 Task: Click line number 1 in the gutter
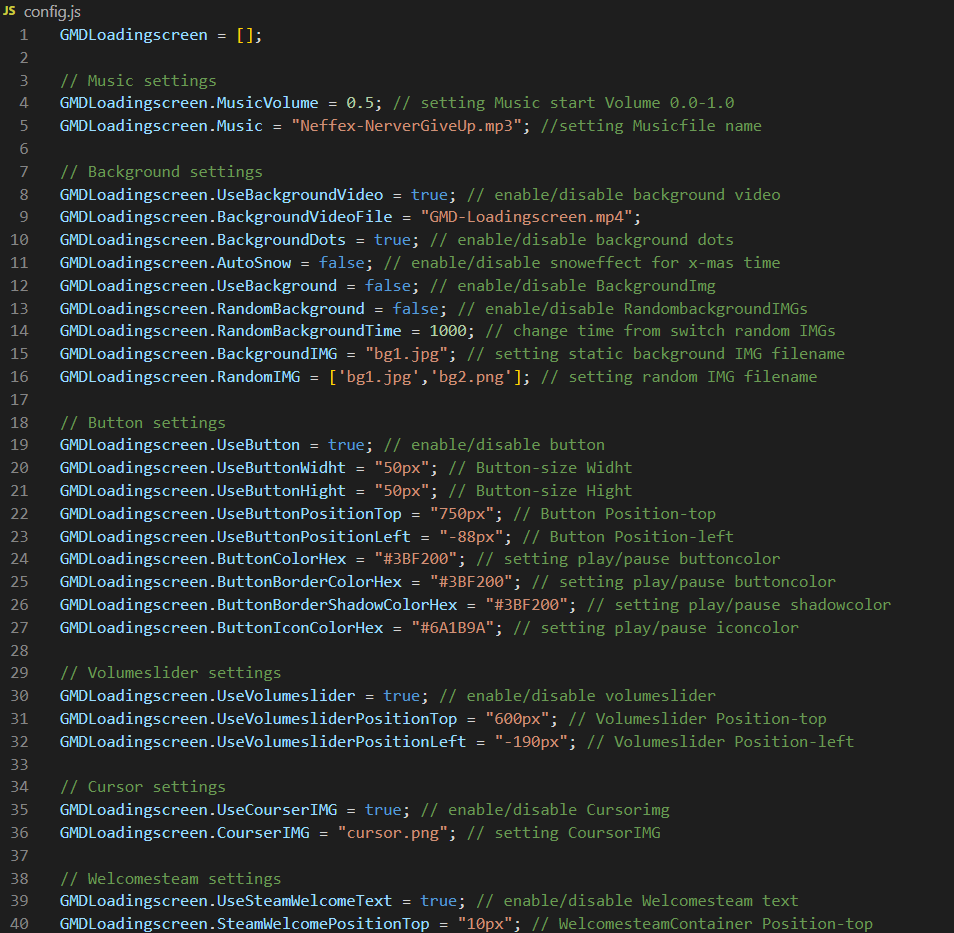[x=24, y=35]
